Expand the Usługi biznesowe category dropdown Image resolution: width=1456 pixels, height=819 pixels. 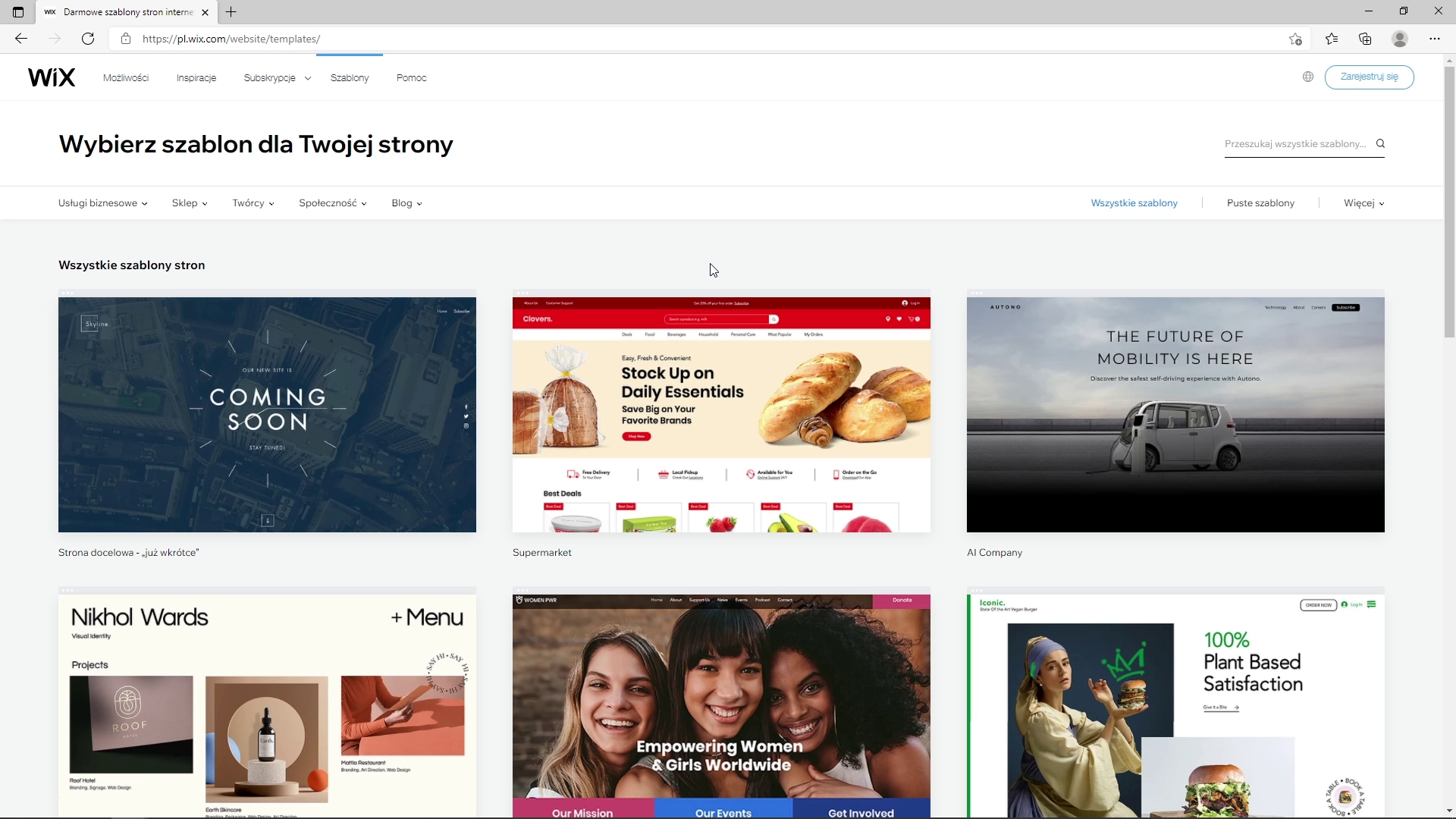click(102, 203)
